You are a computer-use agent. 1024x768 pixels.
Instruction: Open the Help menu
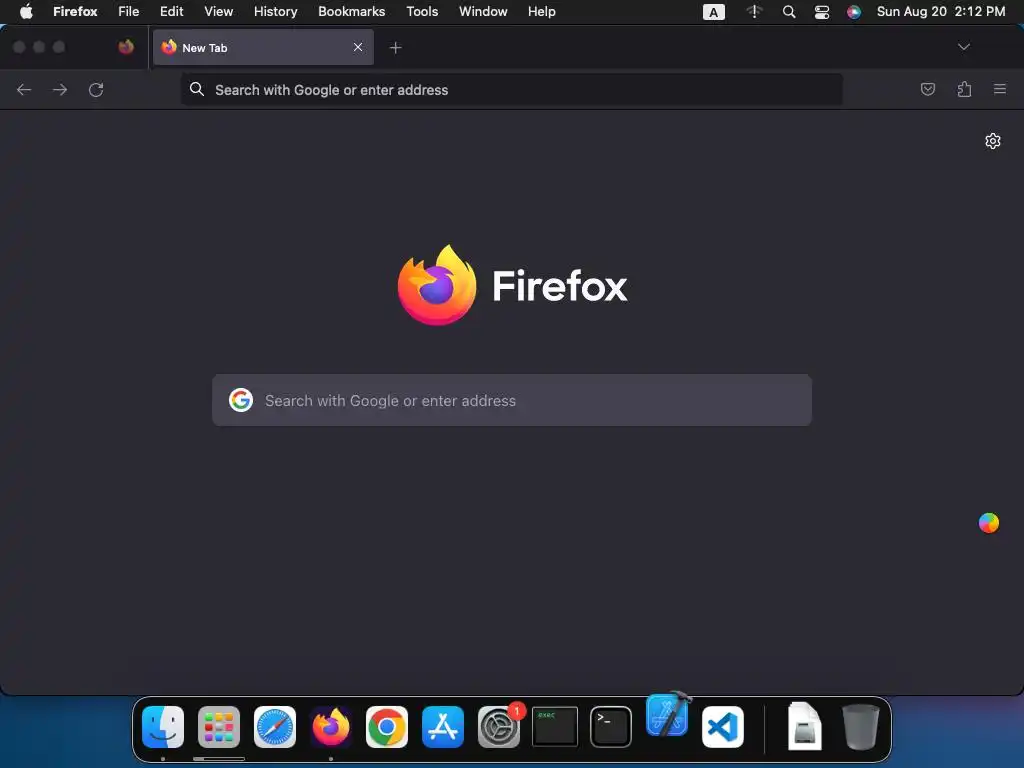pyautogui.click(x=541, y=11)
